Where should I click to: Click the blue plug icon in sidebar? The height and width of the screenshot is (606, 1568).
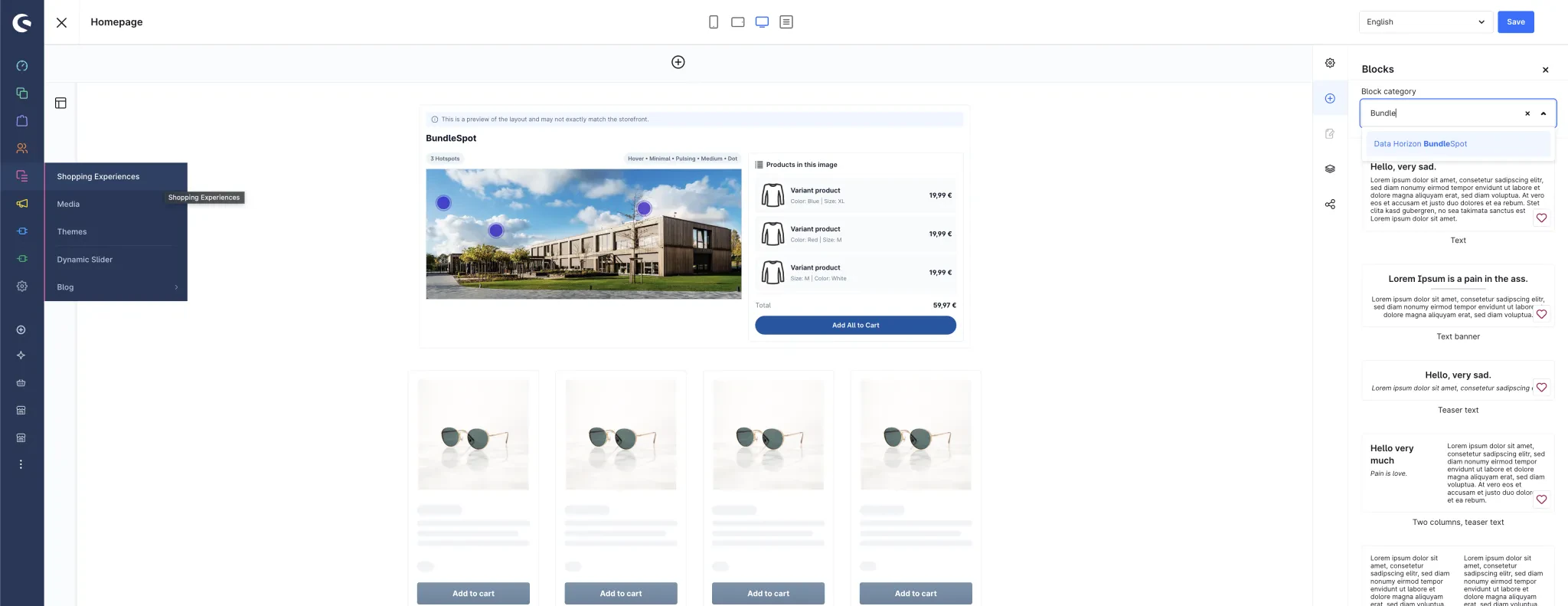(x=22, y=231)
